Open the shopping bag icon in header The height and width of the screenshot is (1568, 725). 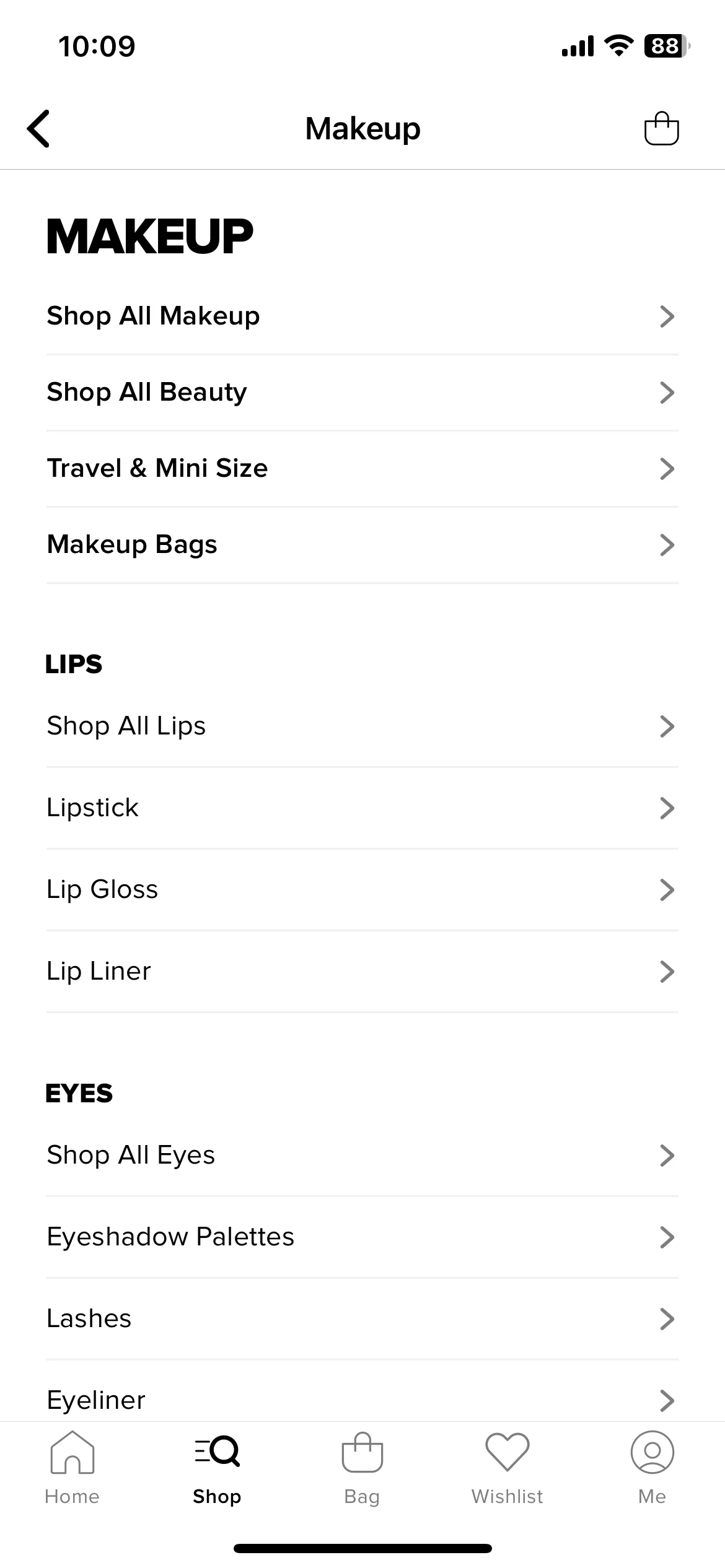662,128
